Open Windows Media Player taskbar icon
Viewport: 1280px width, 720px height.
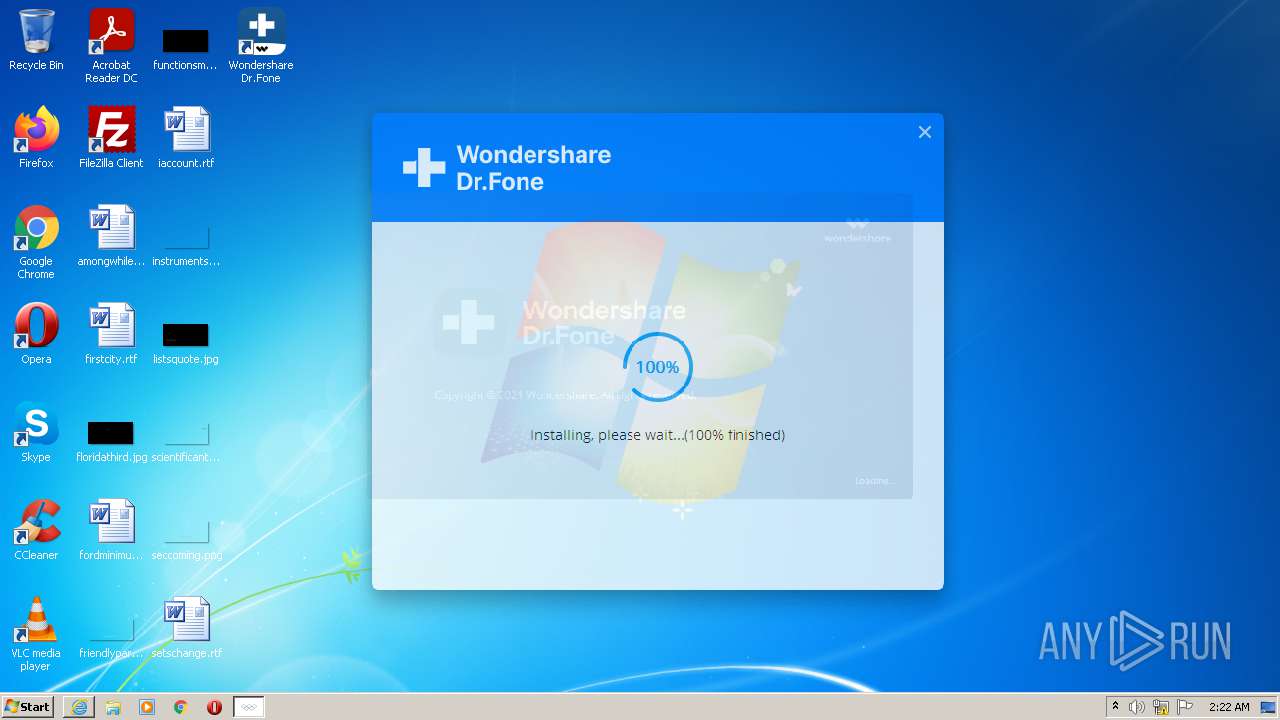pyautogui.click(x=147, y=707)
